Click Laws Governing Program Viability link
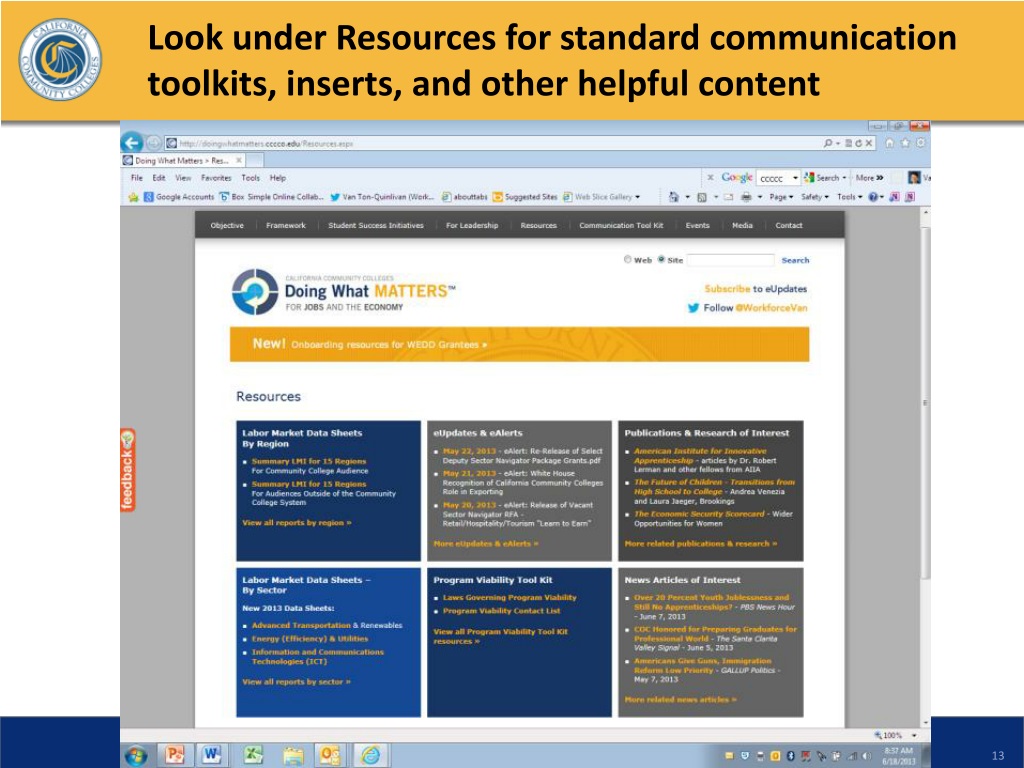The width and height of the screenshot is (1024, 768). (x=509, y=598)
